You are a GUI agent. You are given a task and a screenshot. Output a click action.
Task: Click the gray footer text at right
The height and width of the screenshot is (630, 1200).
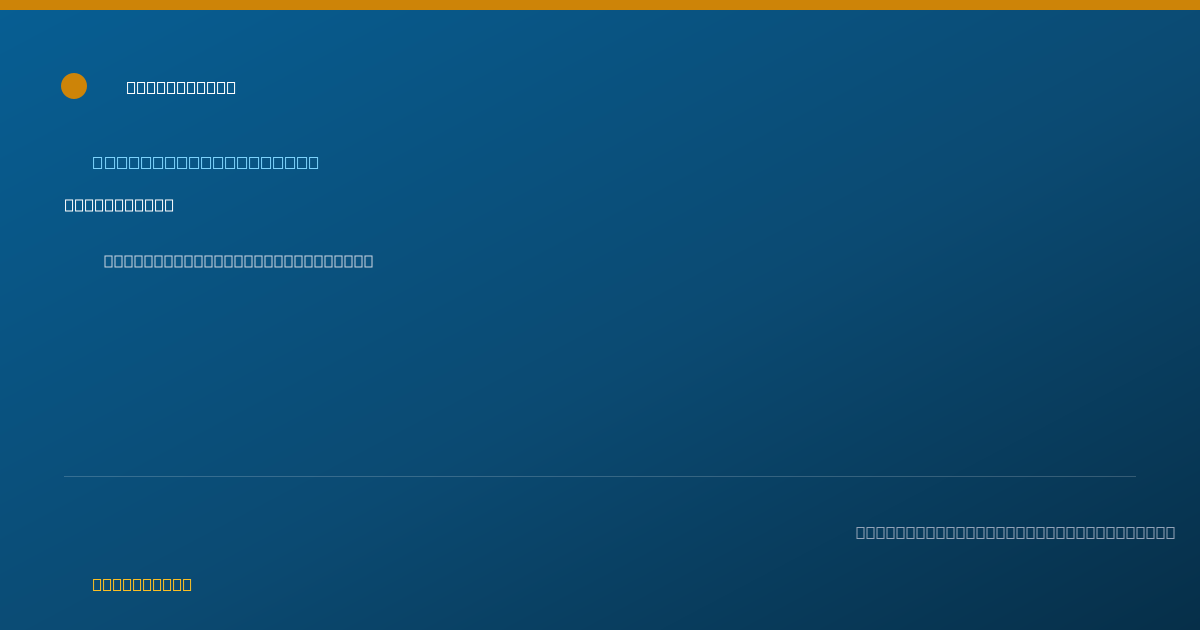(x=1015, y=532)
